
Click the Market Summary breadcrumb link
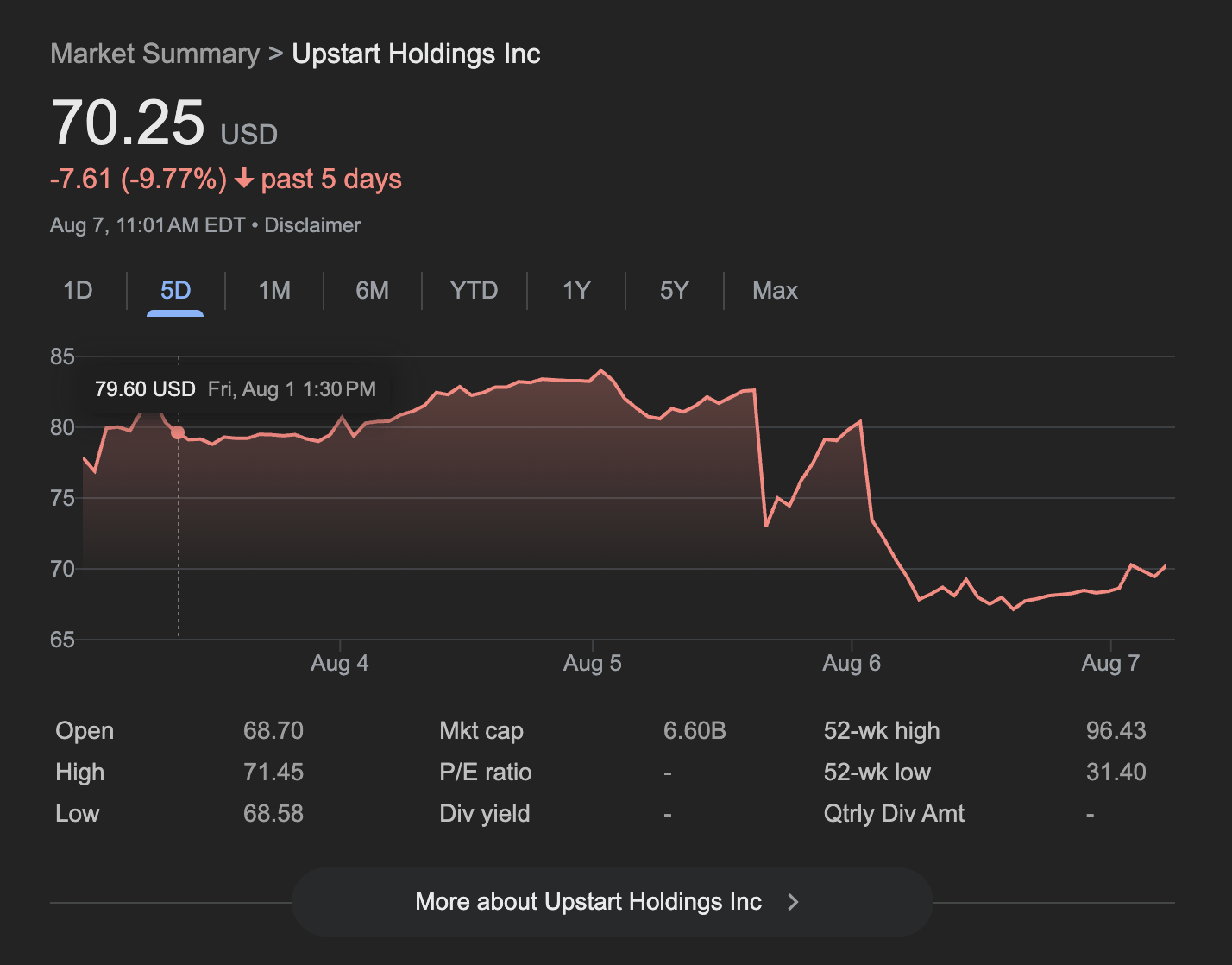tap(155, 54)
